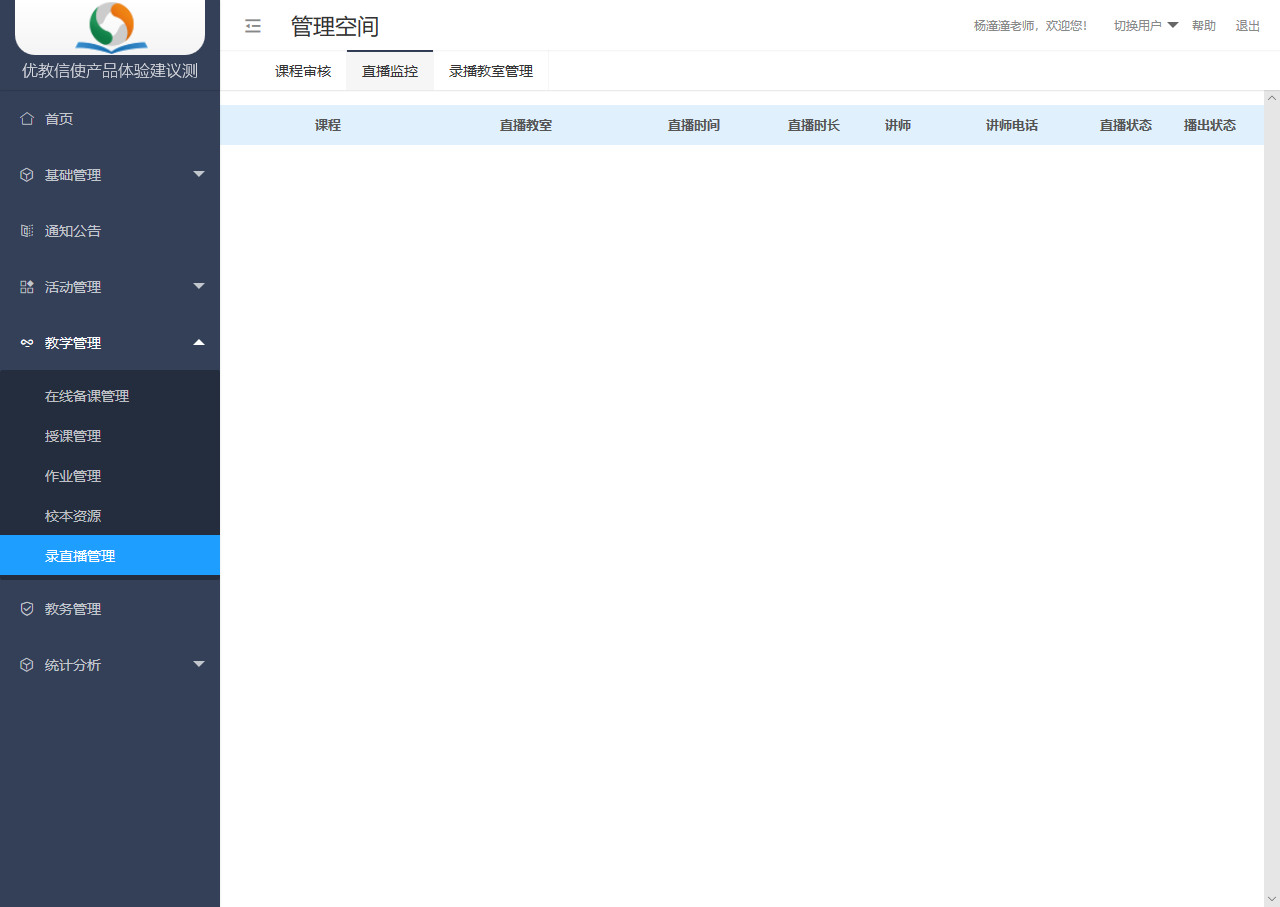
Task: Click the cube icon beside 基础管理
Action: click(27, 175)
